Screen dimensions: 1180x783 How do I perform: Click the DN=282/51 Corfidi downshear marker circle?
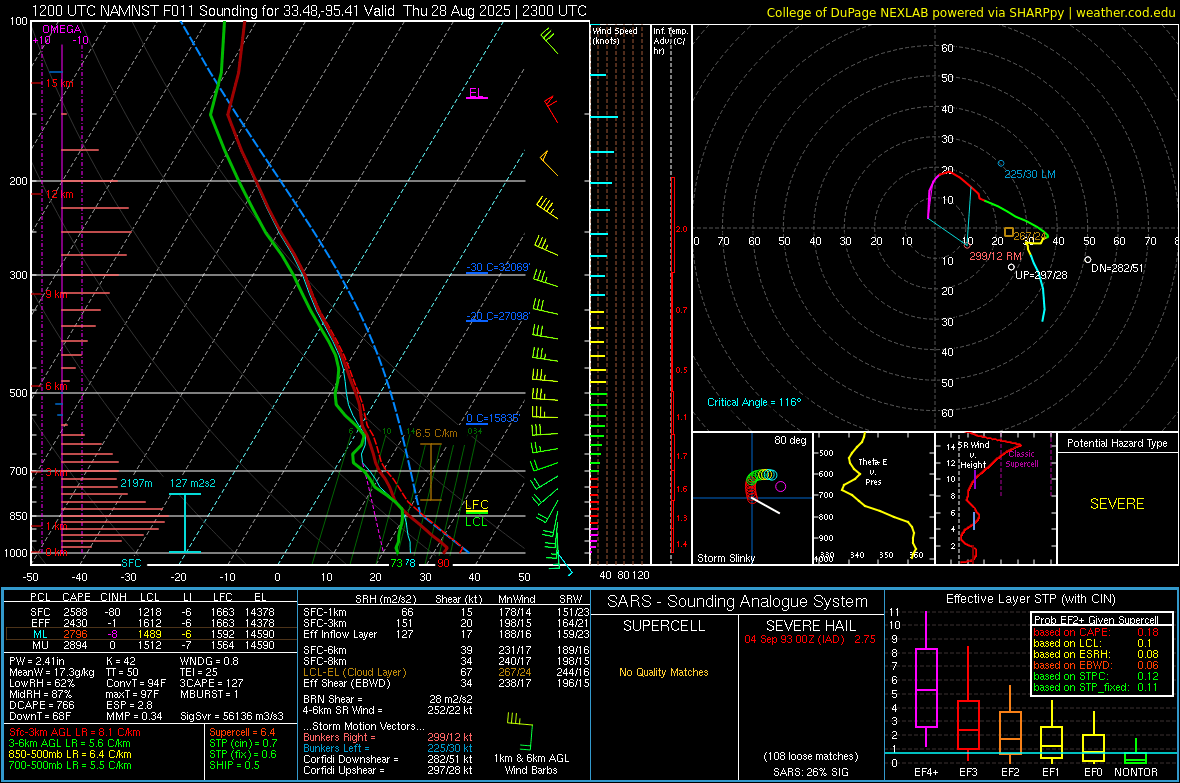click(1087, 260)
